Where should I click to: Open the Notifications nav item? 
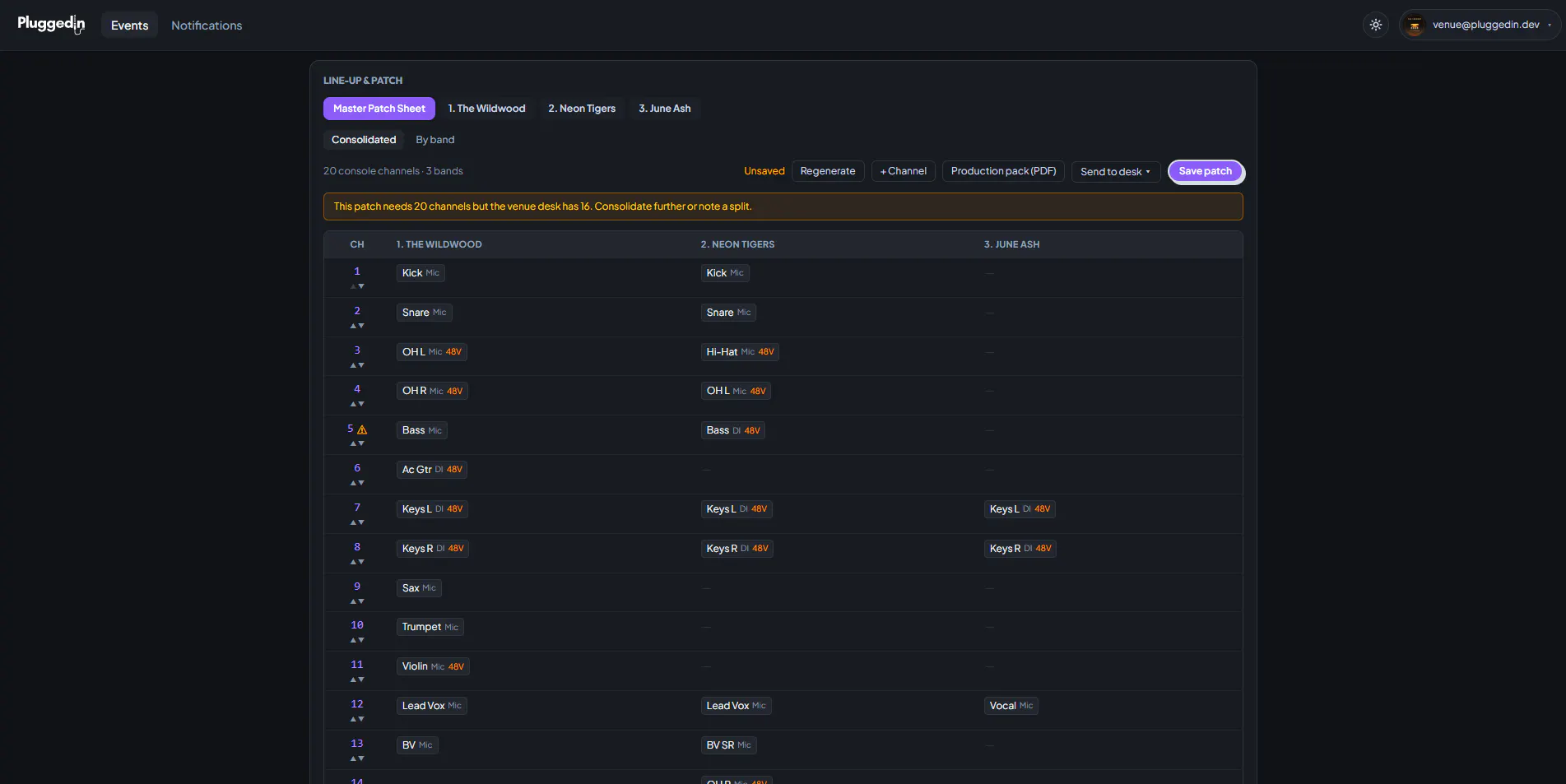(x=207, y=26)
